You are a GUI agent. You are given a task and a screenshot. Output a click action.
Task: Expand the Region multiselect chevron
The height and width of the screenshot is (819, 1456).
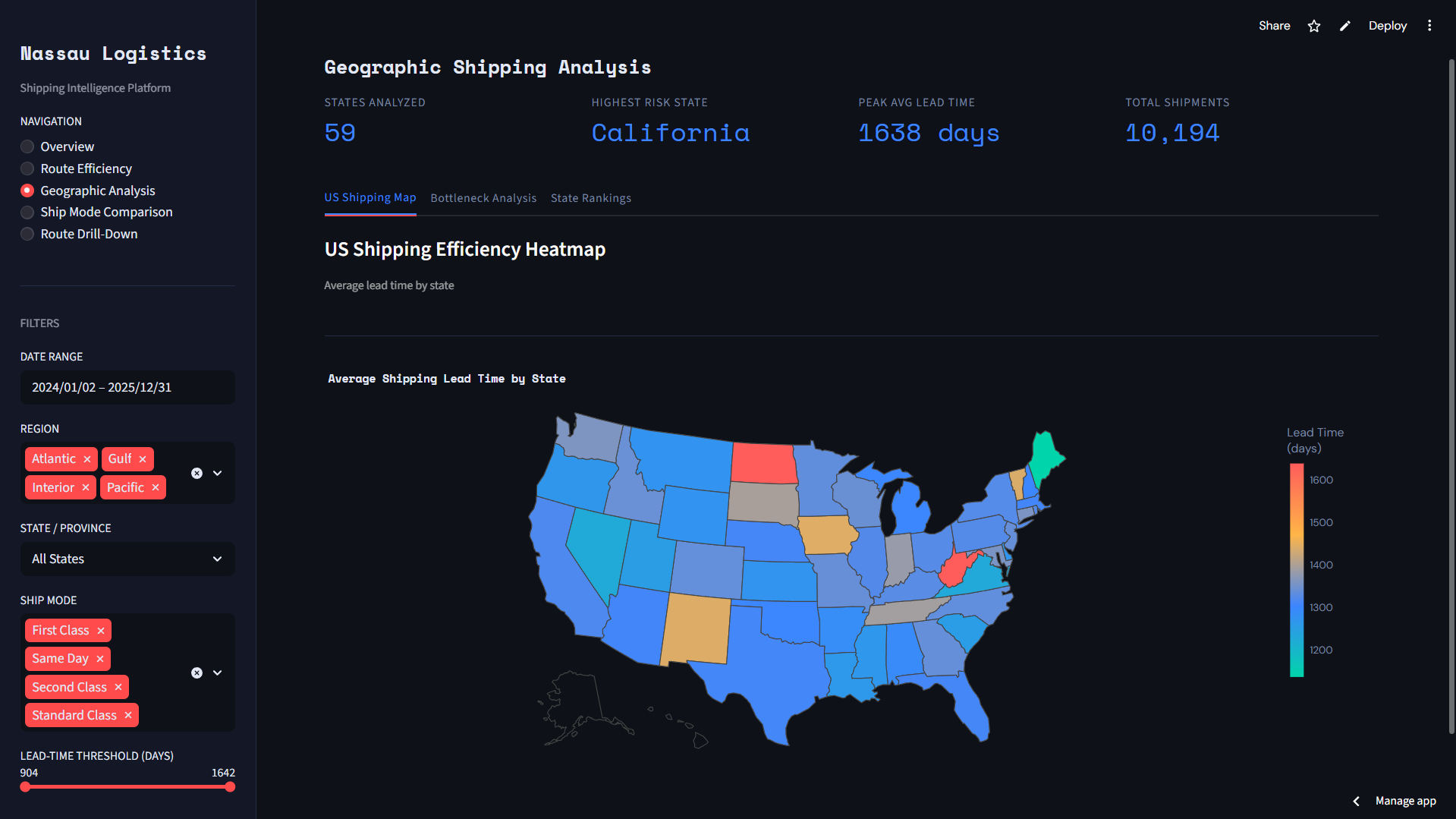(x=218, y=473)
